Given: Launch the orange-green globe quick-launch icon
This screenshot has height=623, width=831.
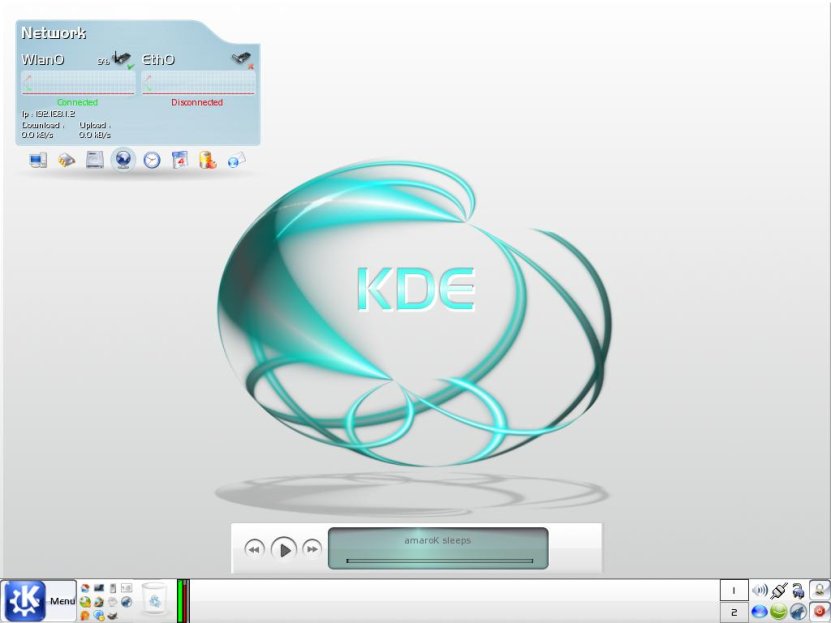Looking at the screenshot, I should pos(99,602).
